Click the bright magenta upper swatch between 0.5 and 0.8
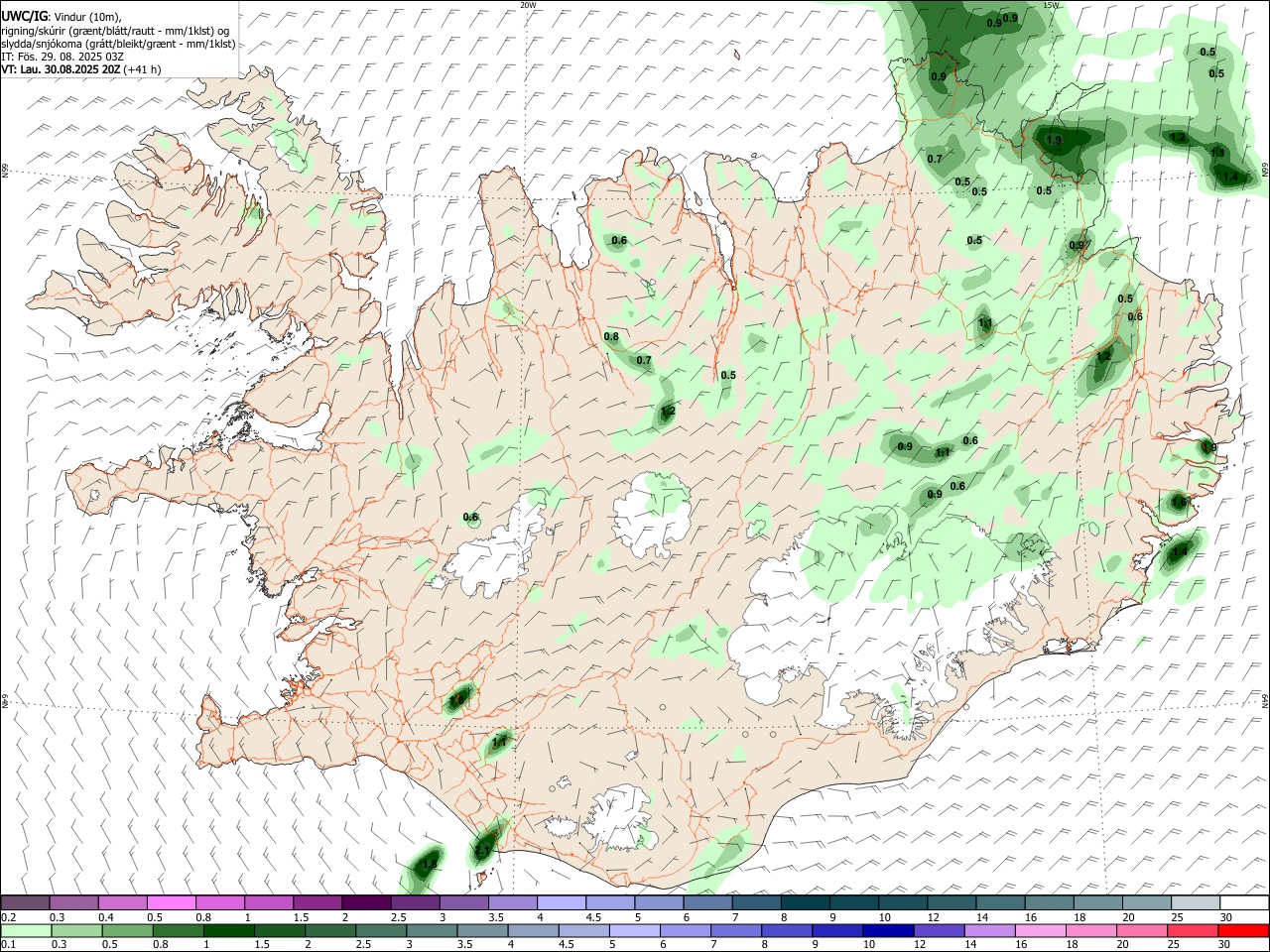The width and height of the screenshot is (1270, 952). click(172, 903)
